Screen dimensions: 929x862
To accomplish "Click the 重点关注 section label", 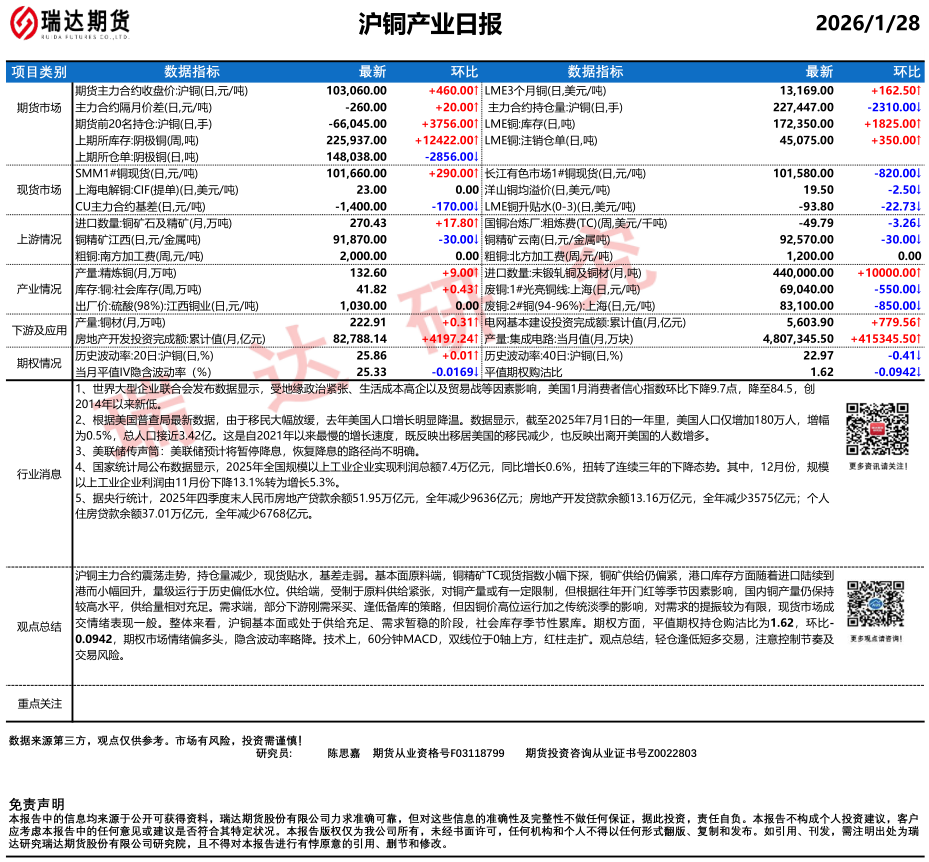I will [39, 703].
